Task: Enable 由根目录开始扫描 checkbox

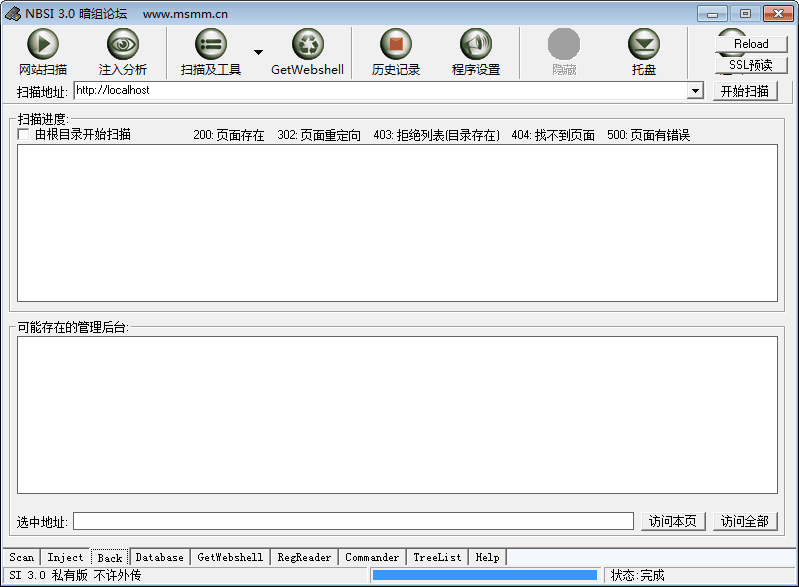Action: (x=24, y=135)
